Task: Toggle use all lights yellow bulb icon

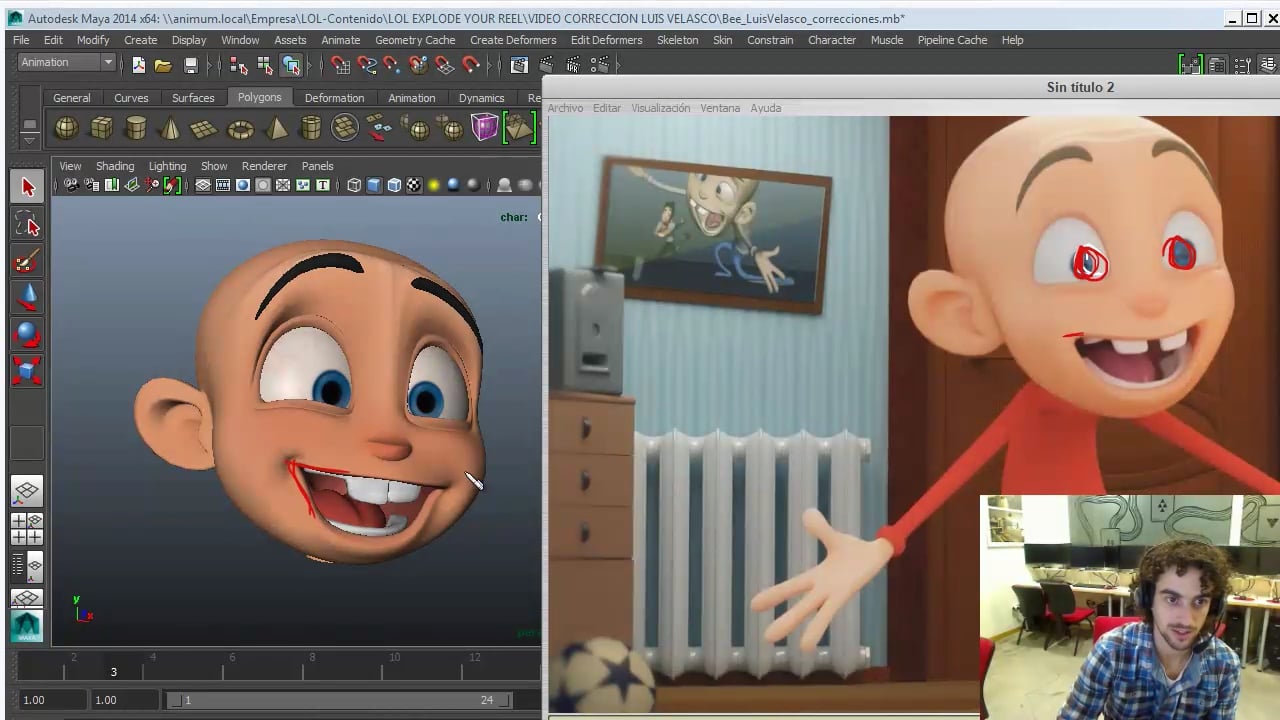Action: (x=434, y=185)
